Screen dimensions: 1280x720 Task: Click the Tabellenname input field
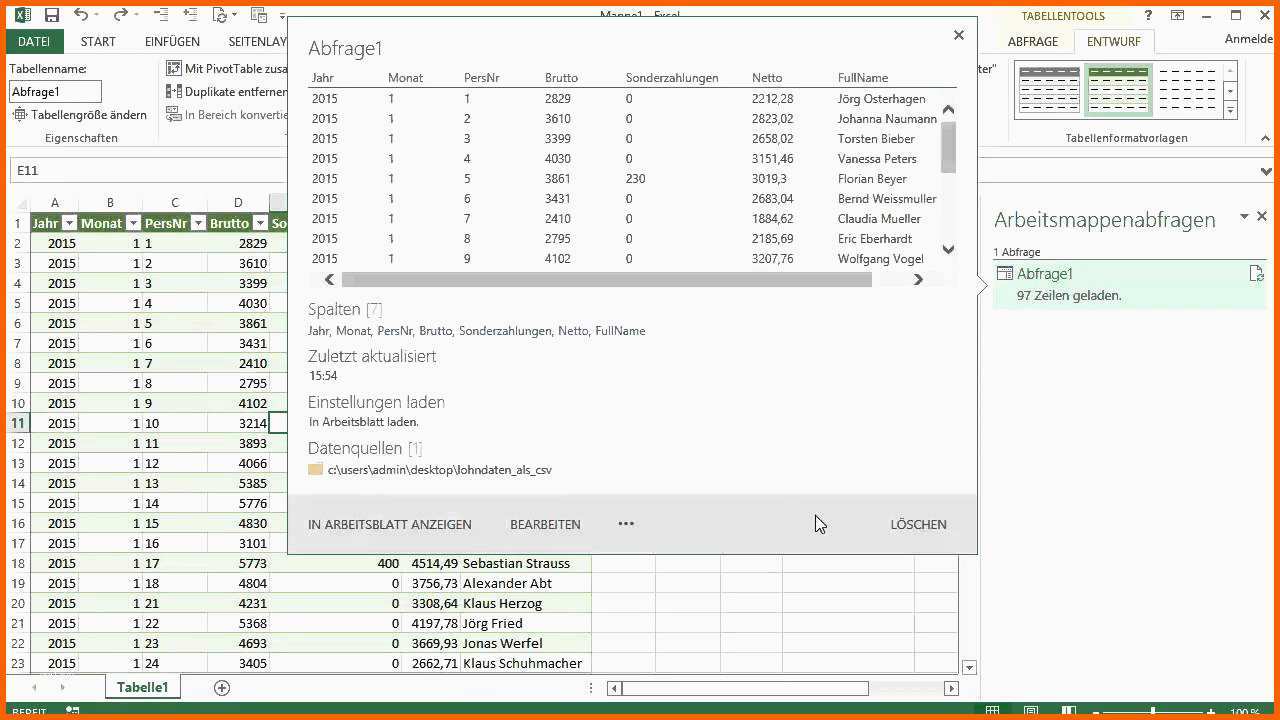(56, 92)
